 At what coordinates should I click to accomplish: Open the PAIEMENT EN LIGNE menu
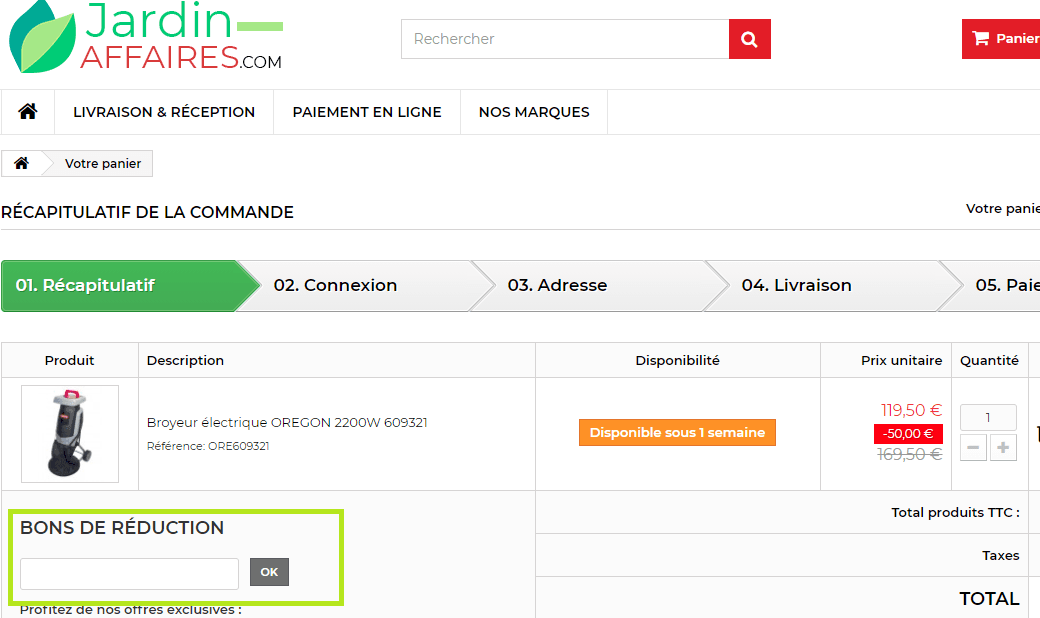pyautogui.click(x=366, y=111)
